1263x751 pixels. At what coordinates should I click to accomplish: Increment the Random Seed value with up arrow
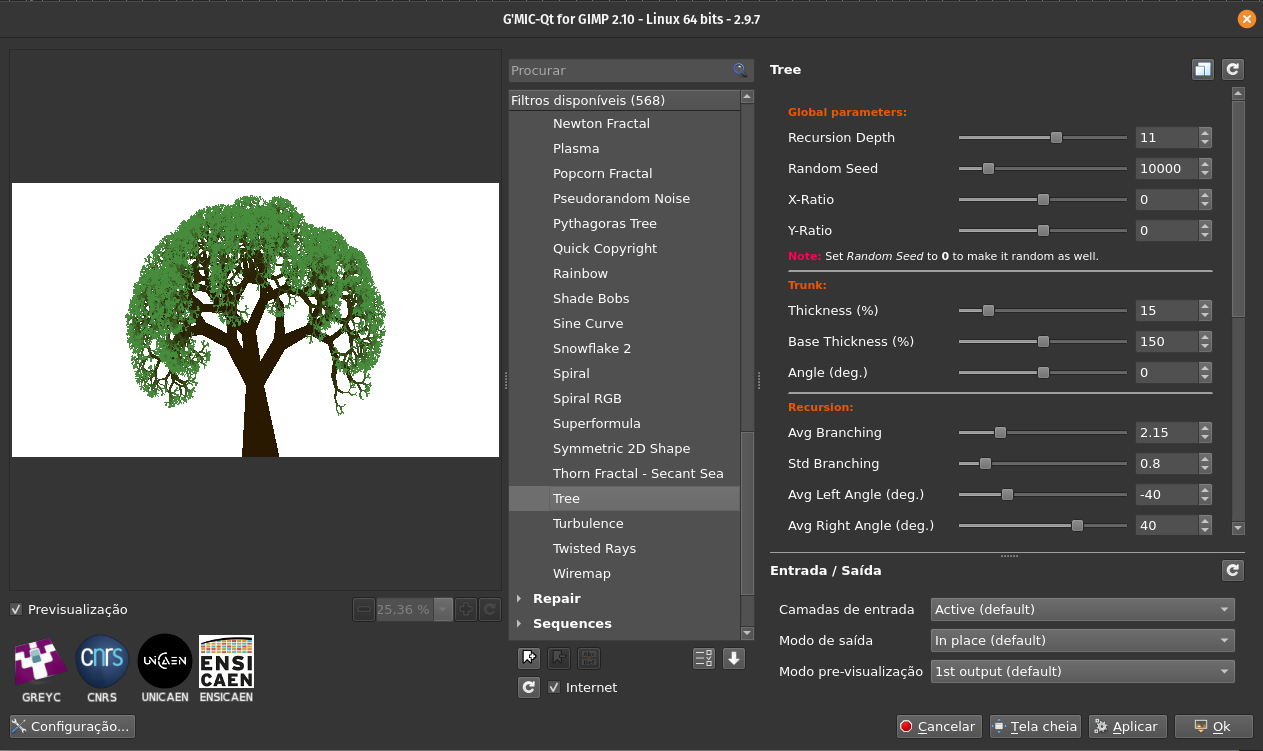pyautogui.click(x=1205, y=163)
